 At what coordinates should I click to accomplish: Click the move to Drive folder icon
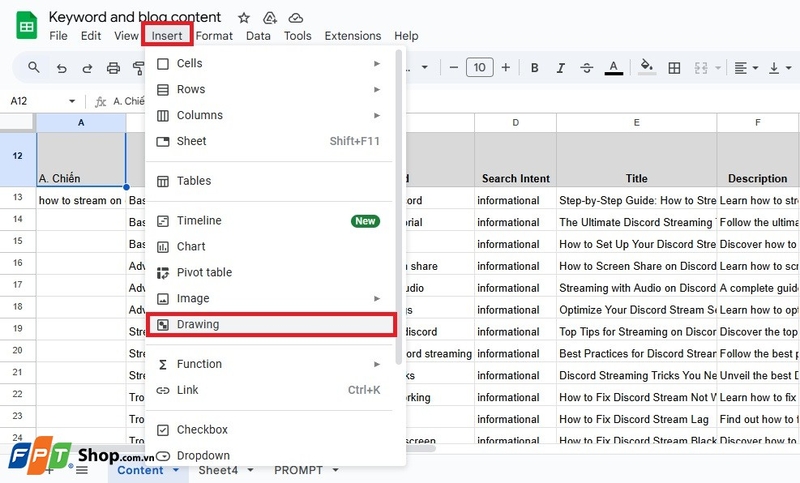(x=269, y=18)
